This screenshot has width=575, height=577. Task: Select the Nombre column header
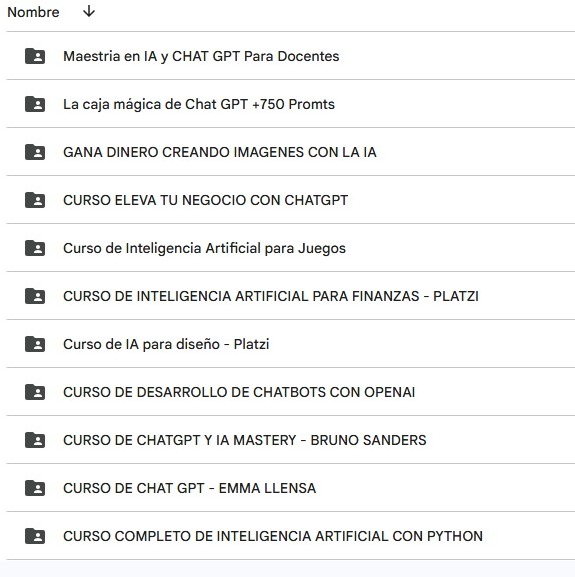point(33,13)
